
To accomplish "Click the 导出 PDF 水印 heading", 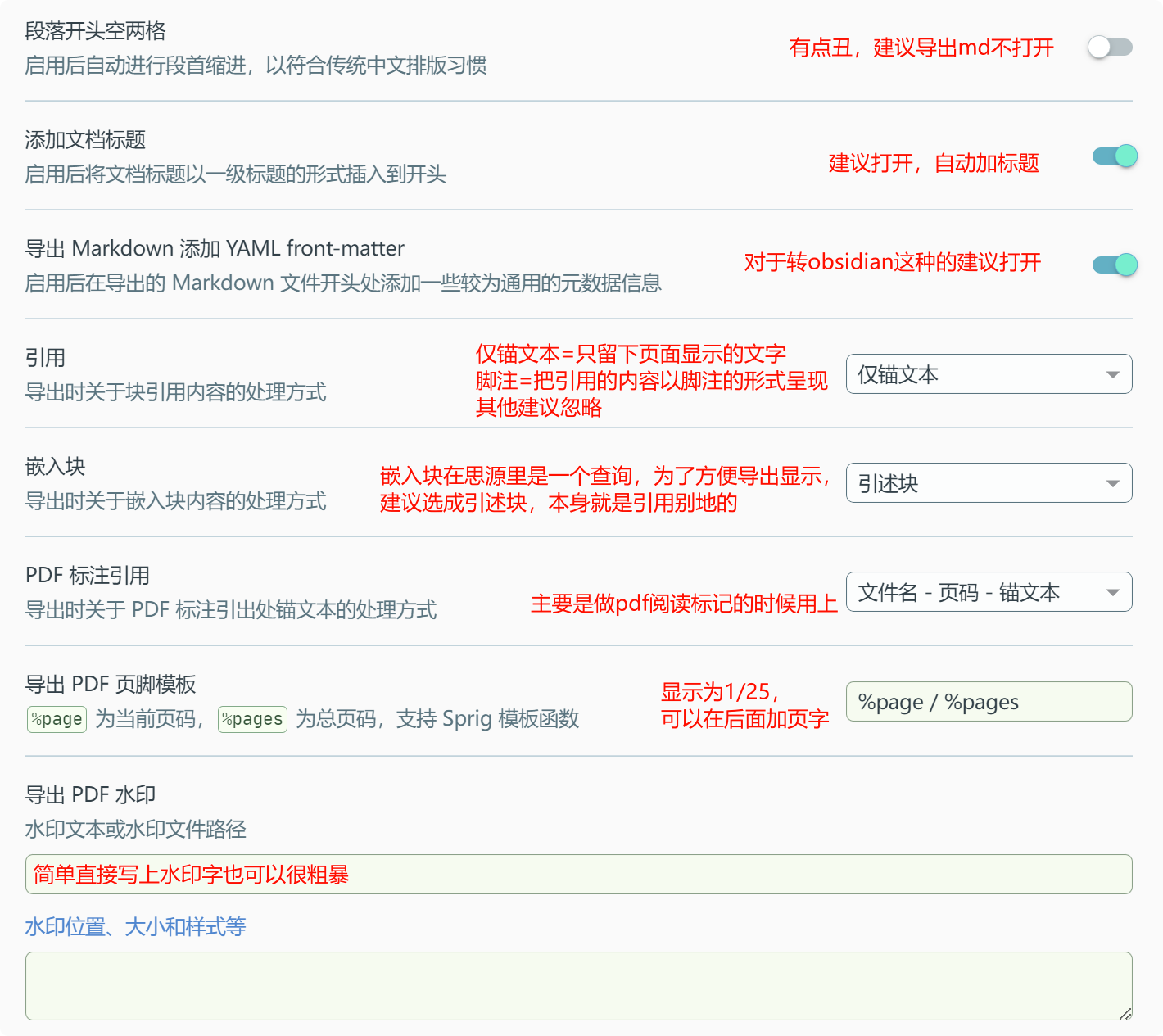I will [x=91, y=795].
